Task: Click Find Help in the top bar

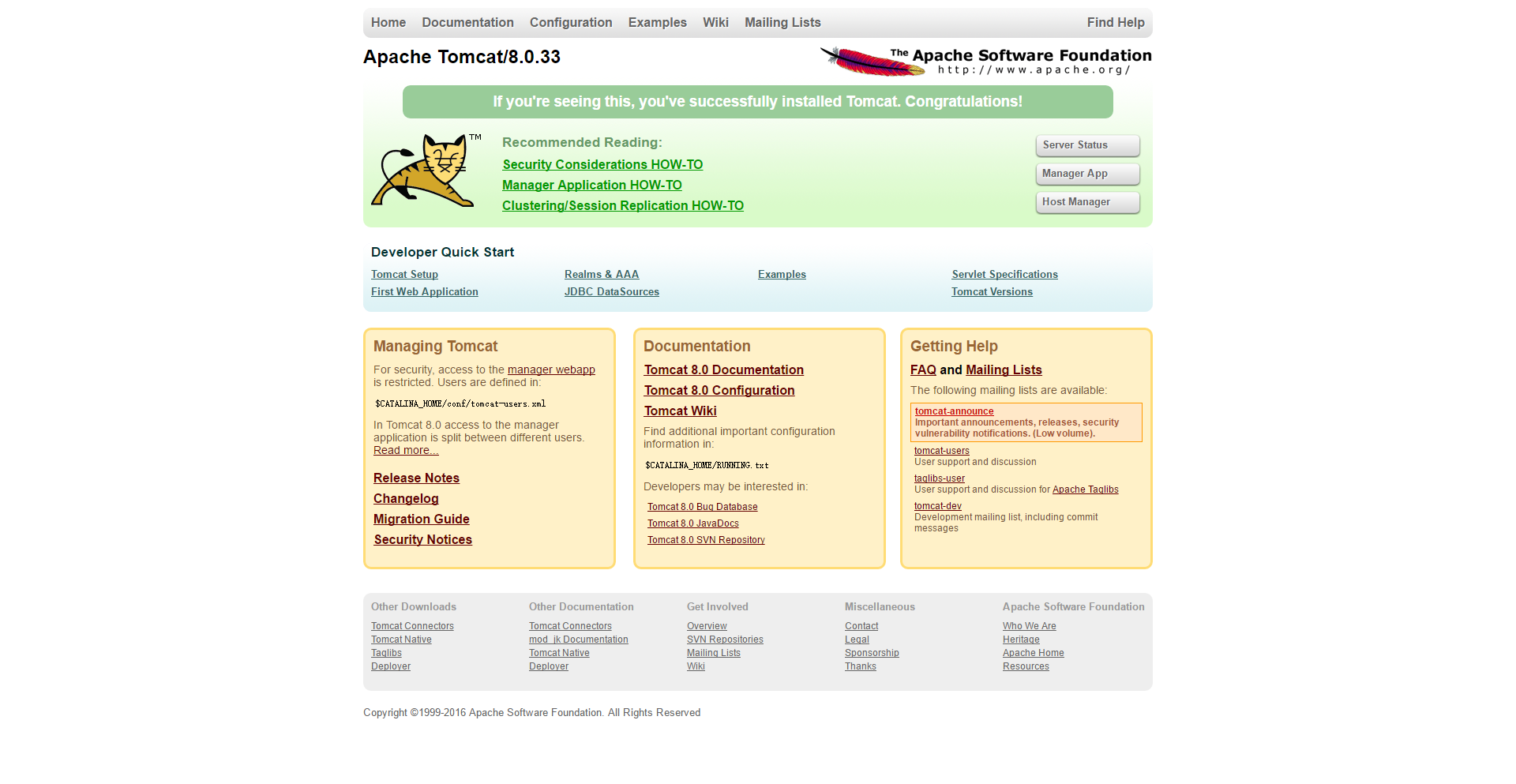Action: (1116, 23)
